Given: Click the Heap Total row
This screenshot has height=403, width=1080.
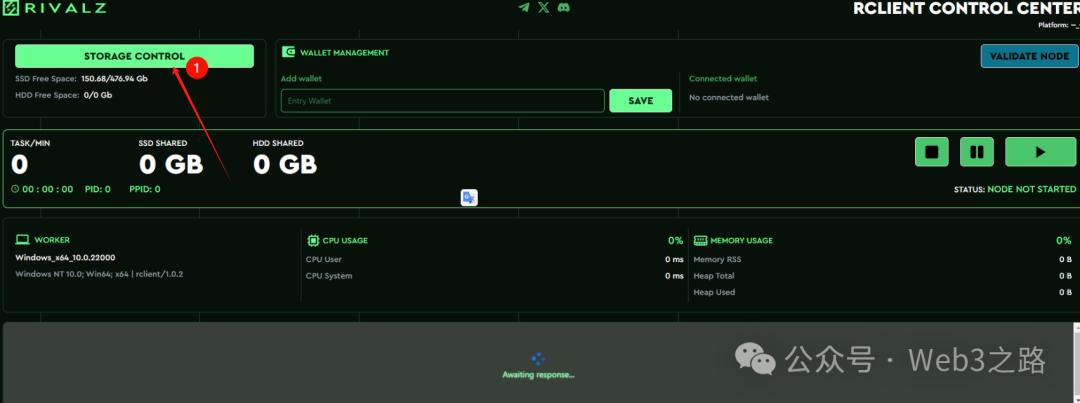Looking at the screenshot, I should click(x=882, y=276).
